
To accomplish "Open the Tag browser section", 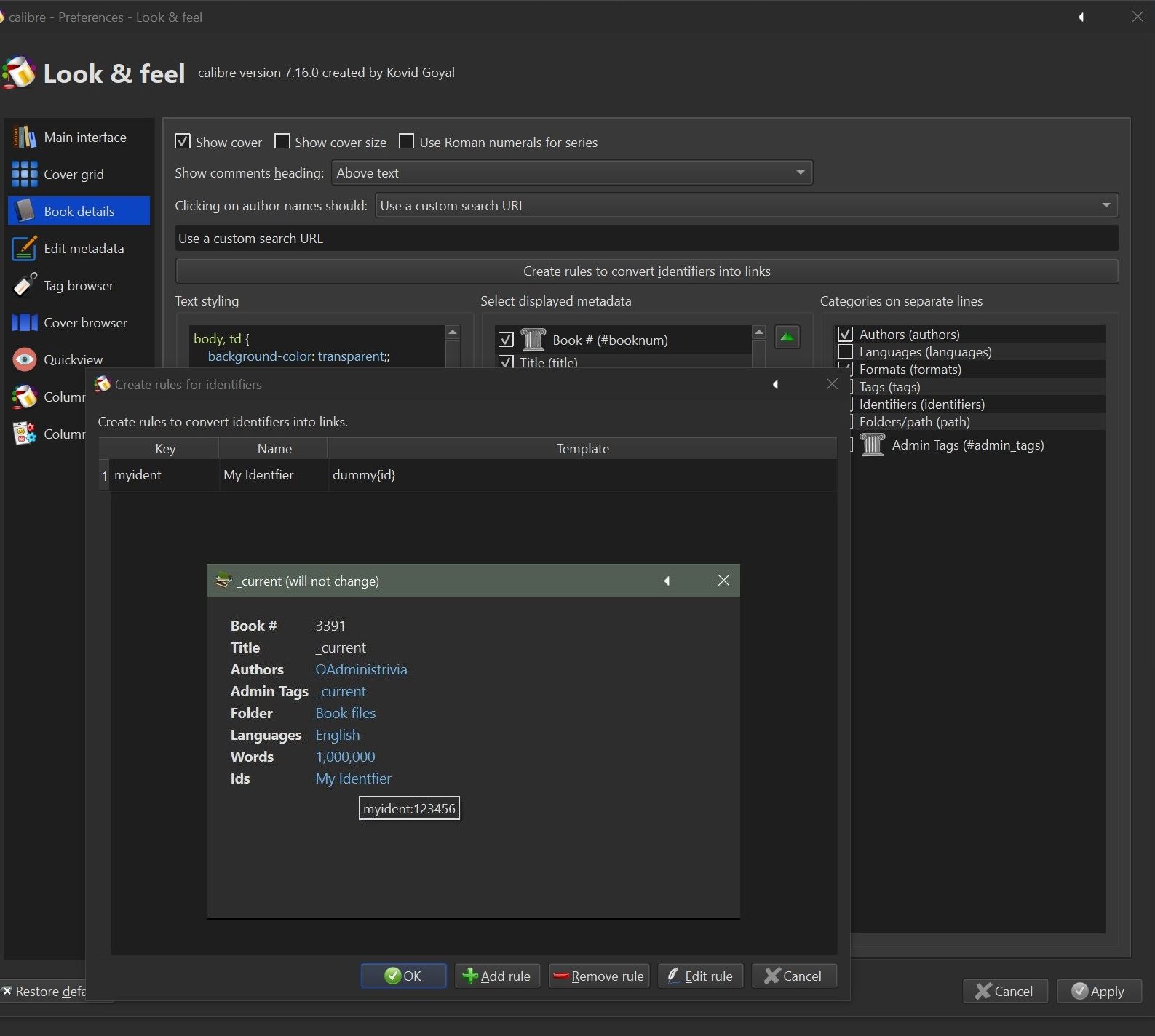I will (79, 285).
